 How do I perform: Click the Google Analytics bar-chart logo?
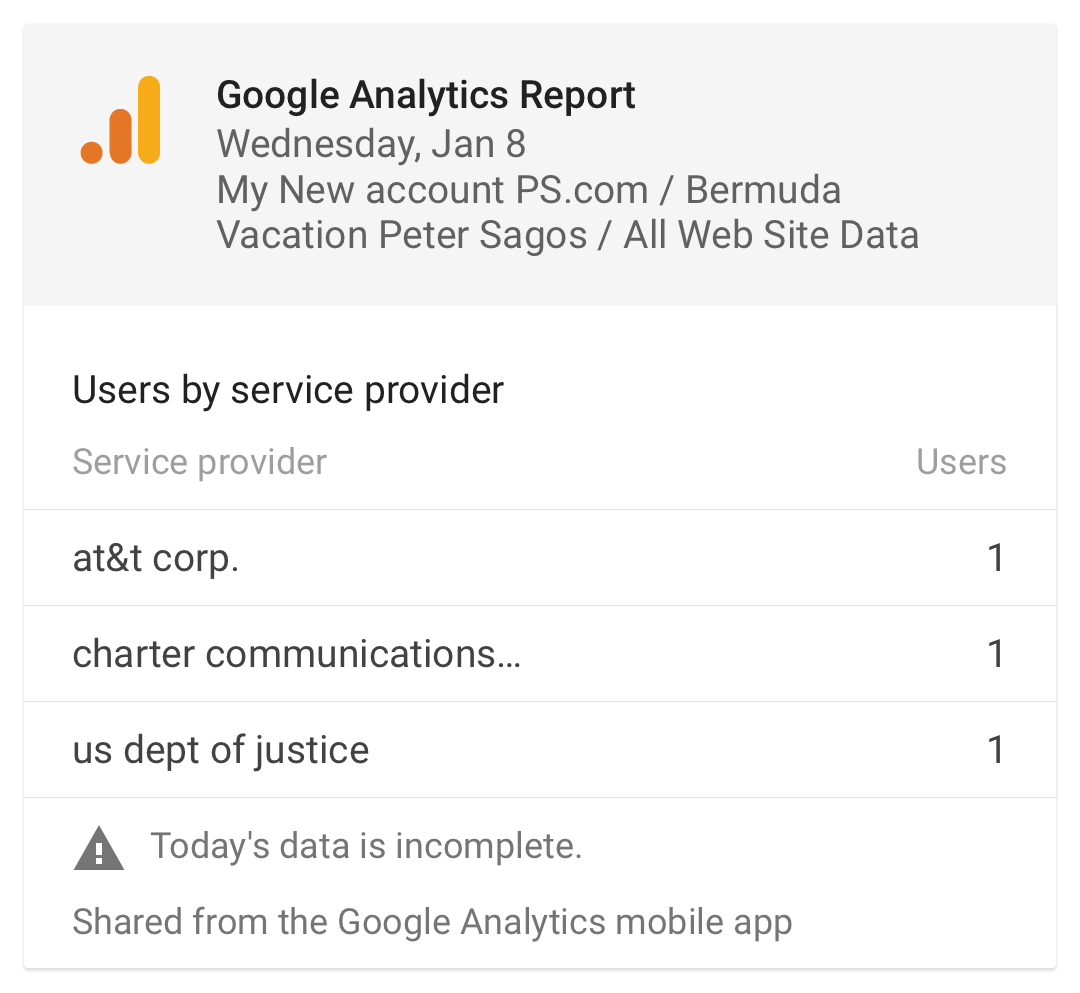pos(121,120)
